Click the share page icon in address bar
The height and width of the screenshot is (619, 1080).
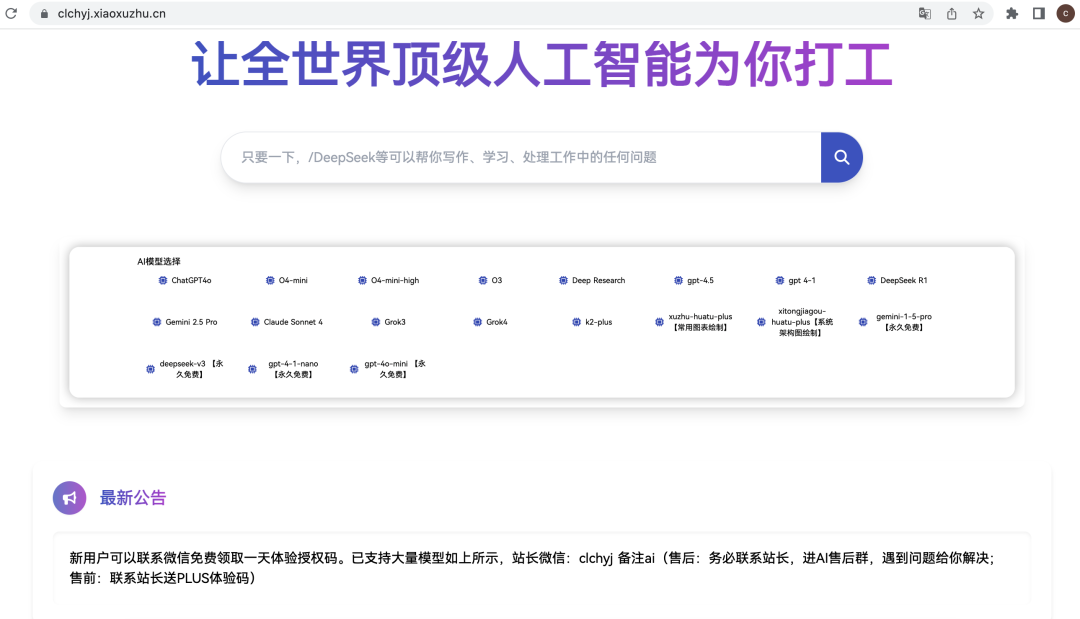click(x=951, y=13)
